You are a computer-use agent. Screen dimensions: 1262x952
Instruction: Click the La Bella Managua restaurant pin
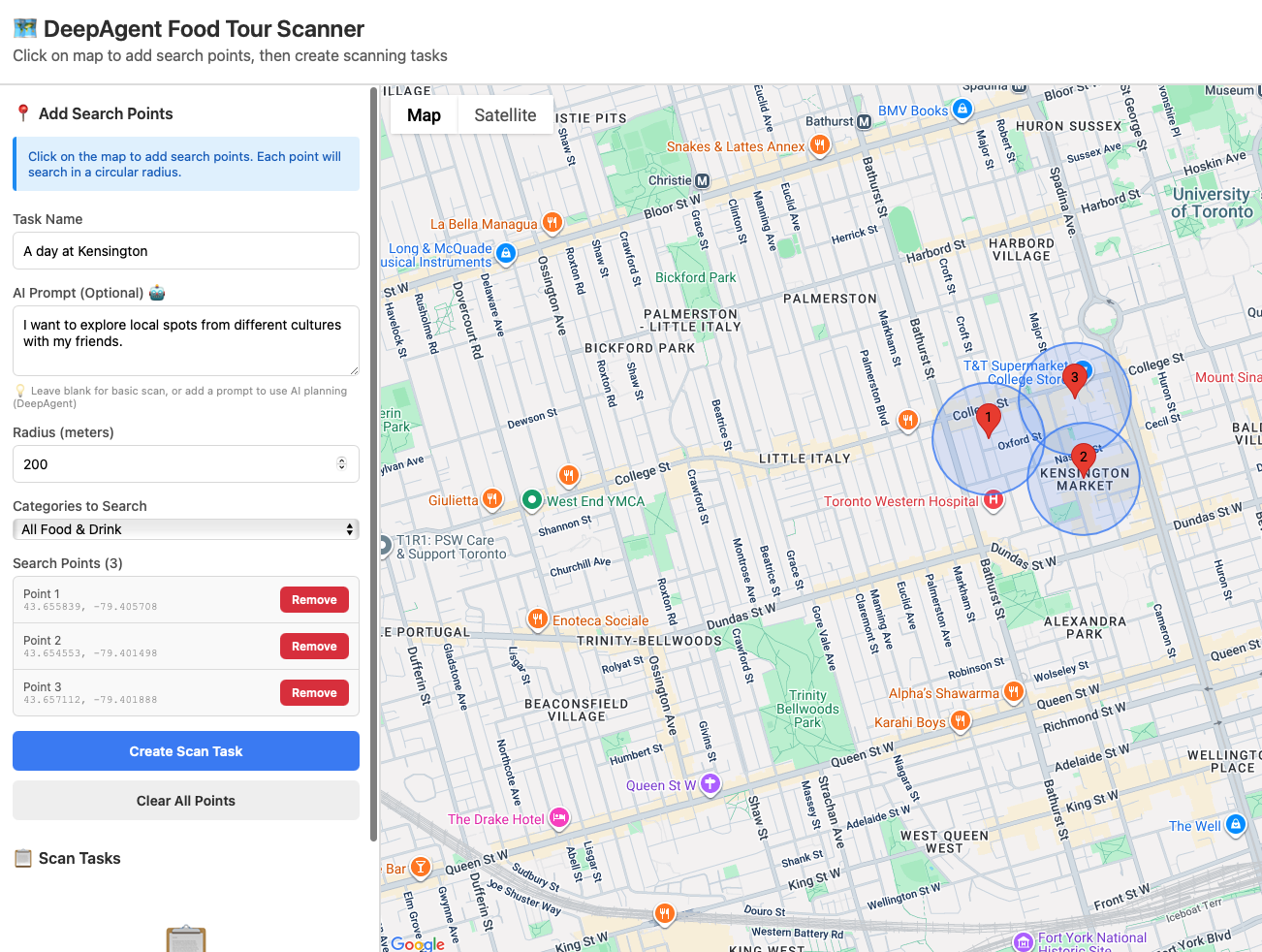click(x=552, y=223)
